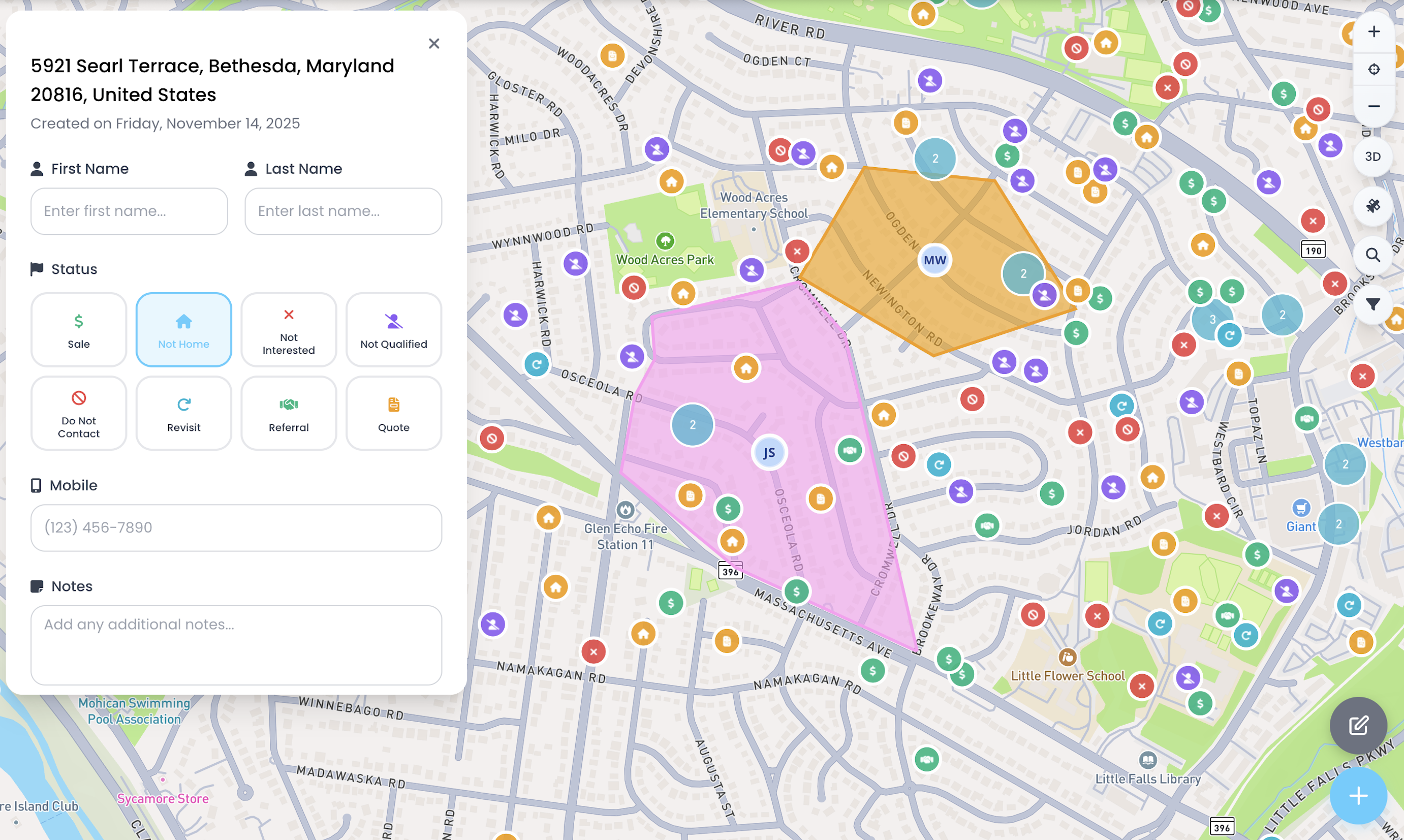Open the map search tool
1404x840 pixels.
pos(1372,255)
